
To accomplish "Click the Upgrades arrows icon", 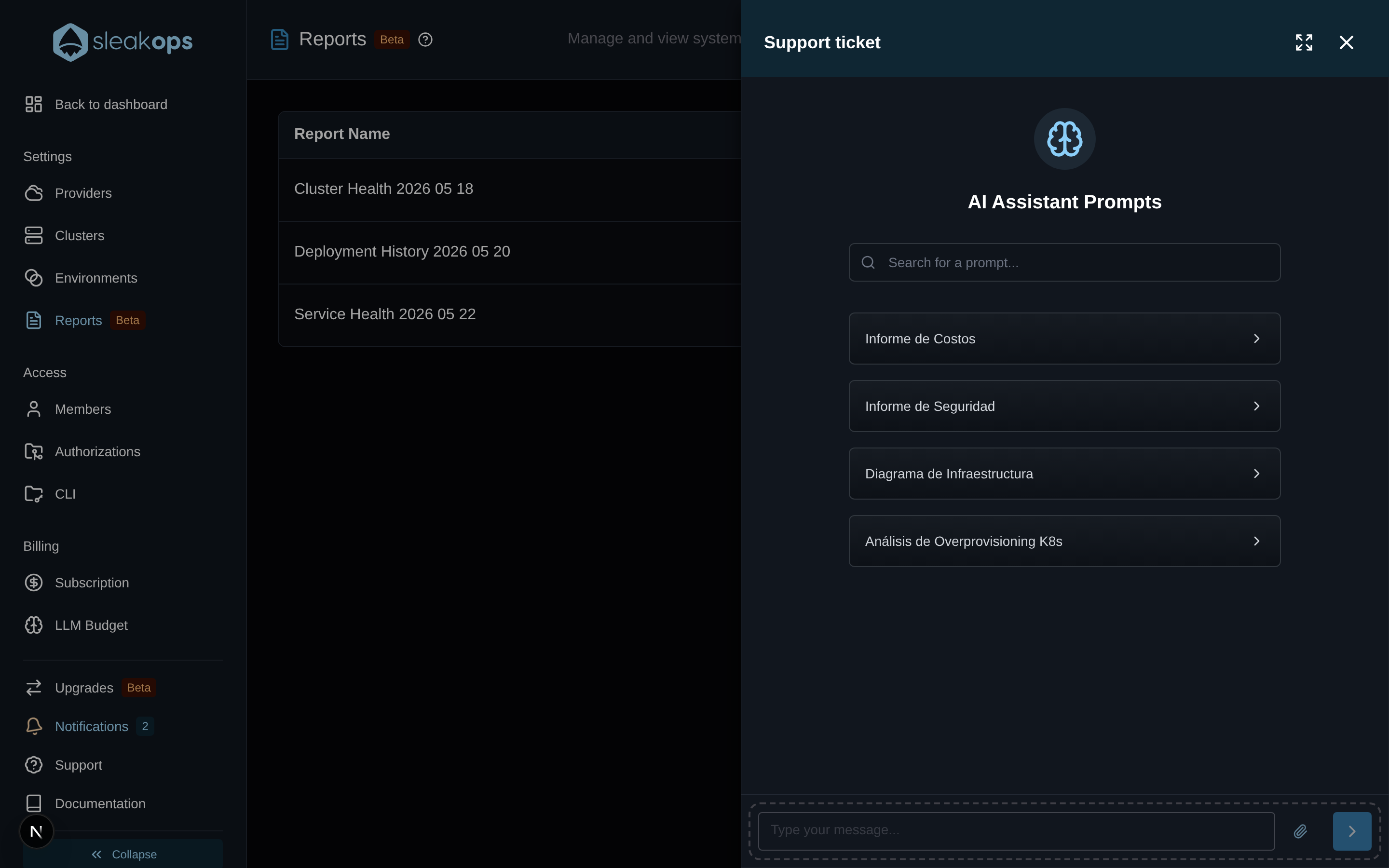I will click(x=34, y=688).
